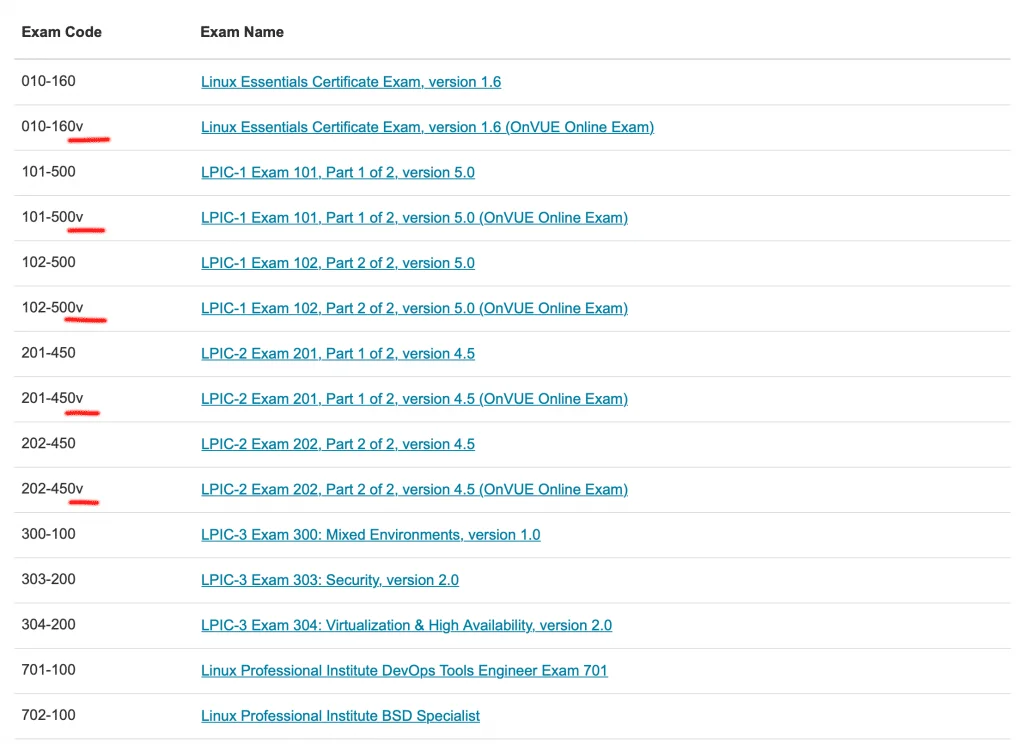
Task: Open LPIC-2 Exam 202 OnVUE Online Exam link
Action: pos(414,489)
